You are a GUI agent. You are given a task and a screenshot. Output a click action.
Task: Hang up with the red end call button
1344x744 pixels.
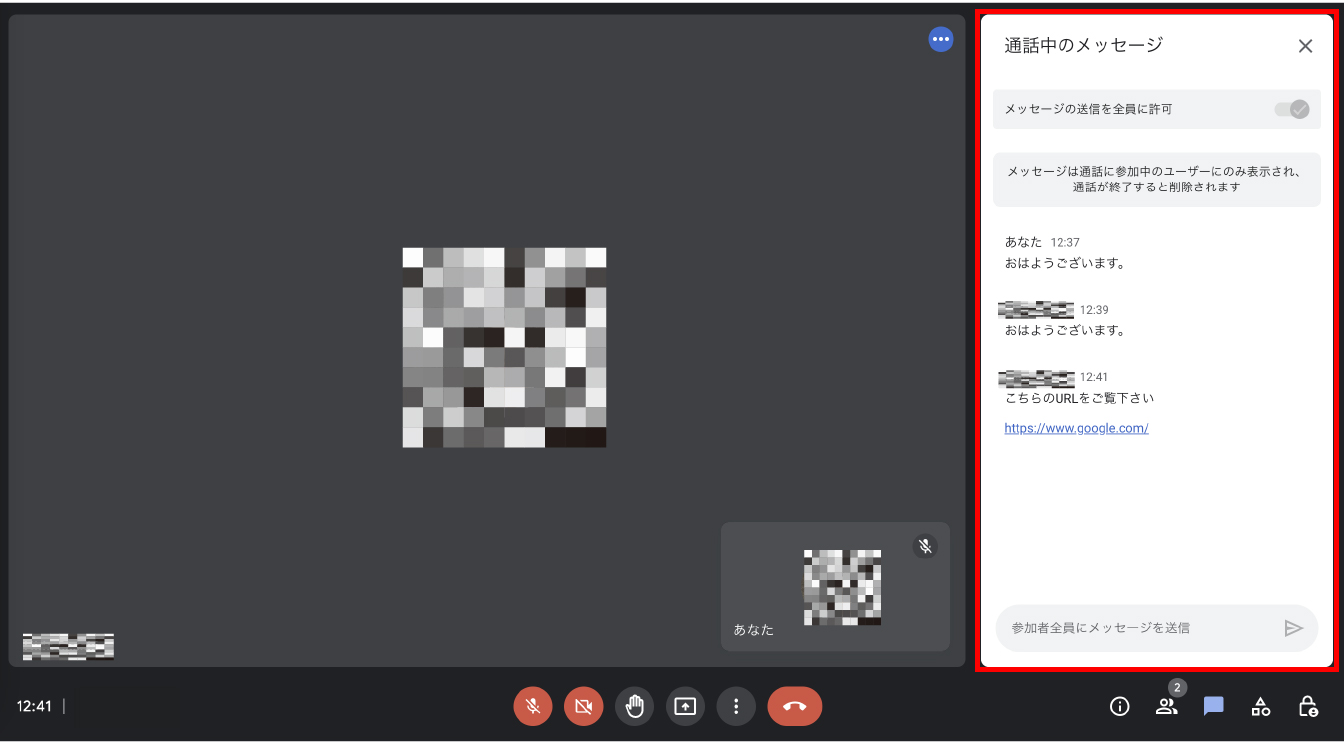tap(794, 706)
